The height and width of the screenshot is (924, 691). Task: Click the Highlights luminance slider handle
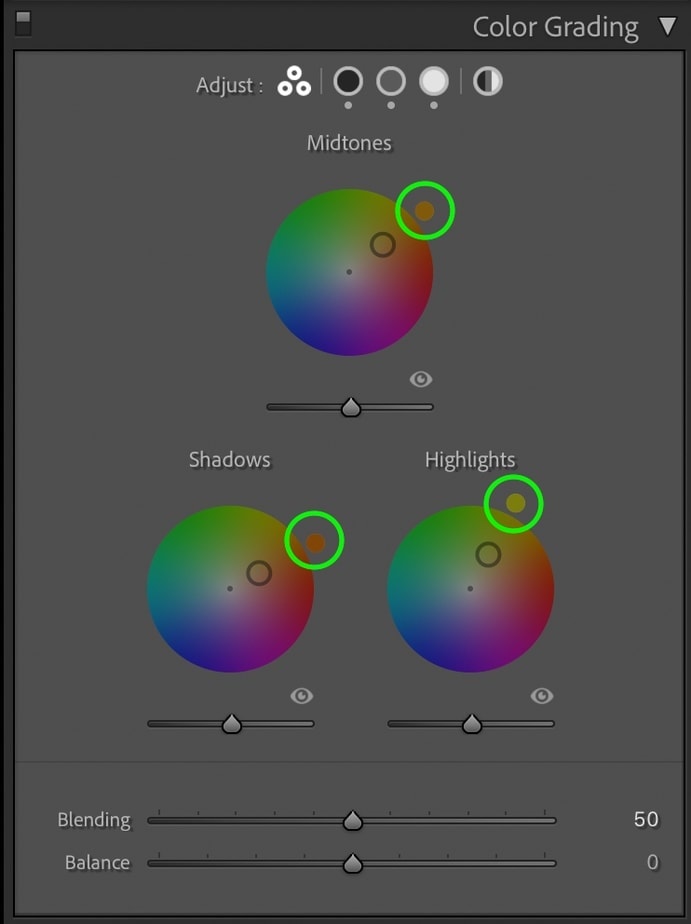point(472,724)
